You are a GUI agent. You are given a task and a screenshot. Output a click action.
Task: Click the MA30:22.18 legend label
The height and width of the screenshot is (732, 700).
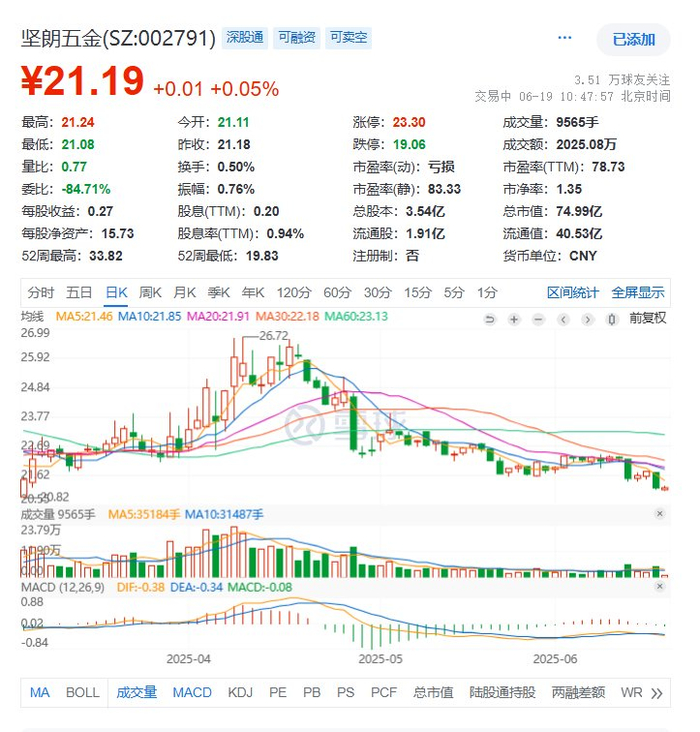pyautogui.click(x=287, y=317)
